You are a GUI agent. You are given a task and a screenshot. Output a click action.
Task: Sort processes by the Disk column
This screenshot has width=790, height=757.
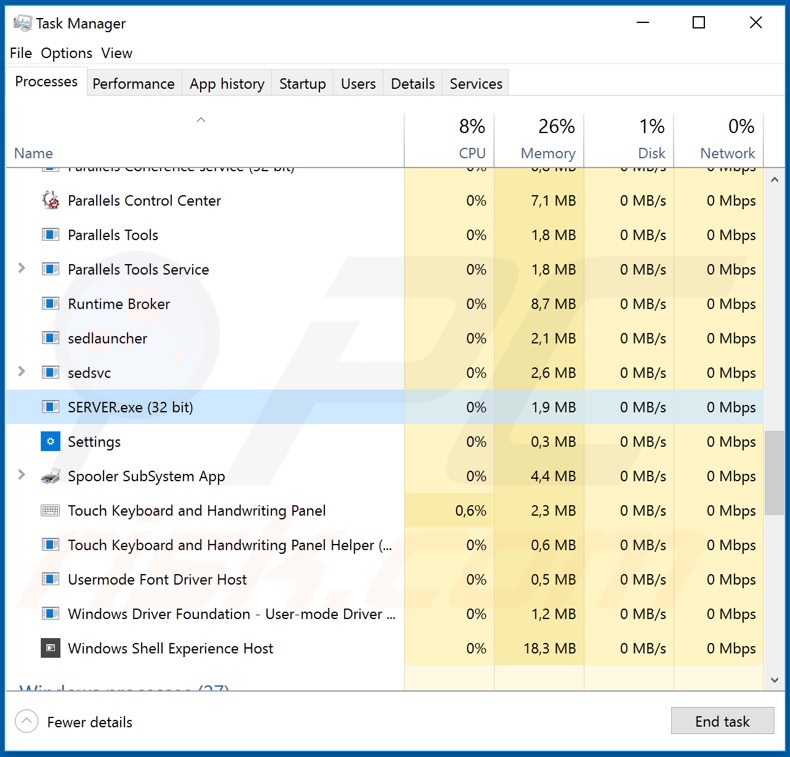coord(629,140)
